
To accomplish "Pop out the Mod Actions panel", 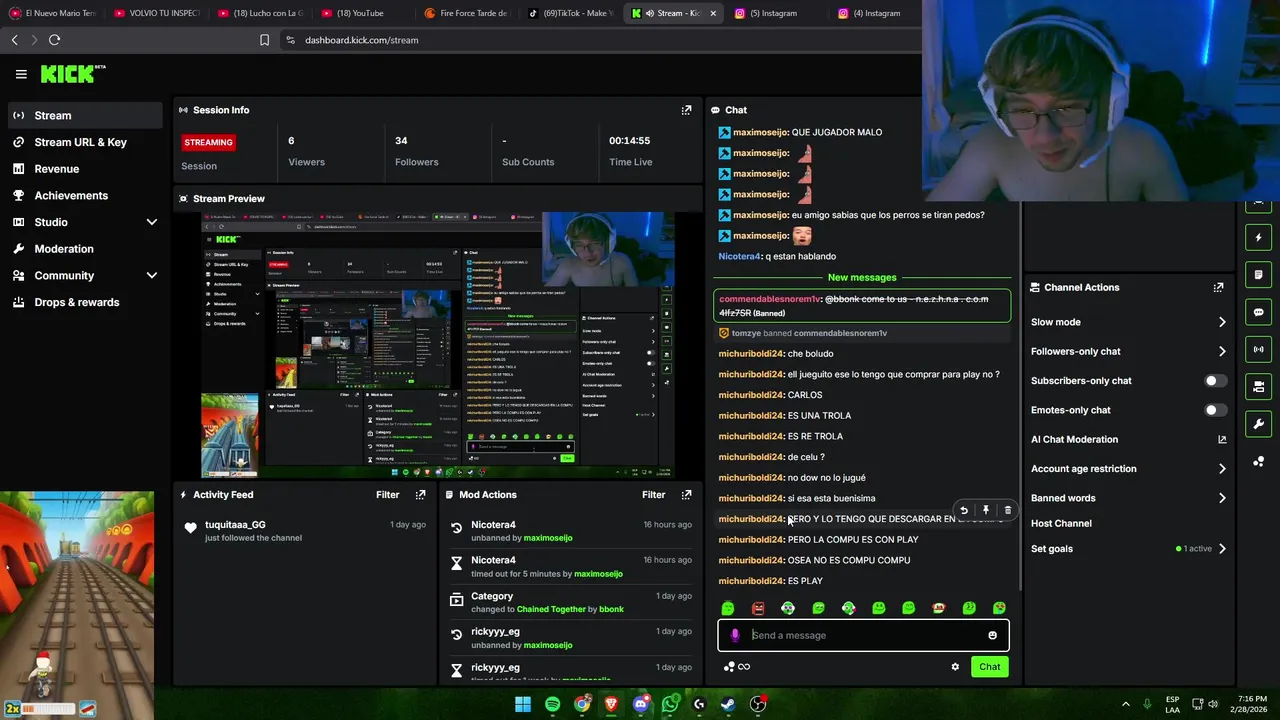I will [686, 495].
